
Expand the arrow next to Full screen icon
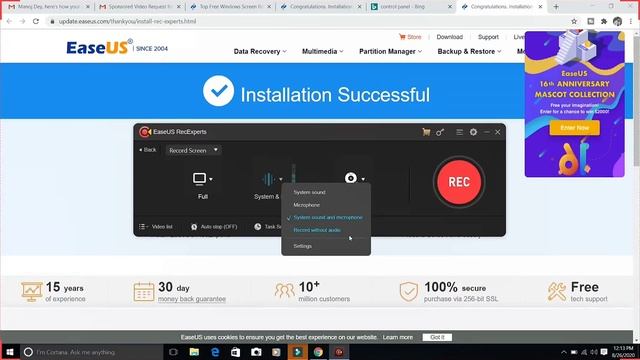point(211,179)
